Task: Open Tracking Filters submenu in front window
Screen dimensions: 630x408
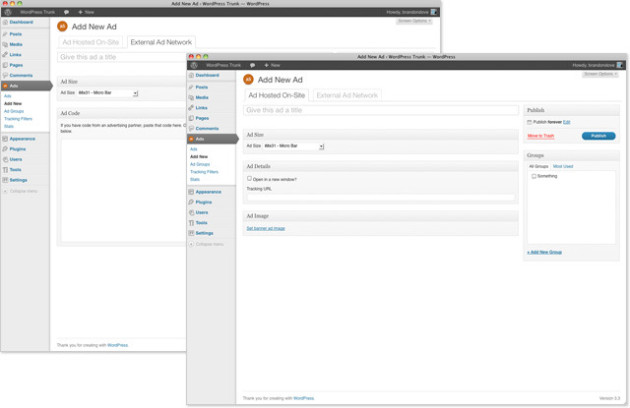Action: [x=204, y=172]
